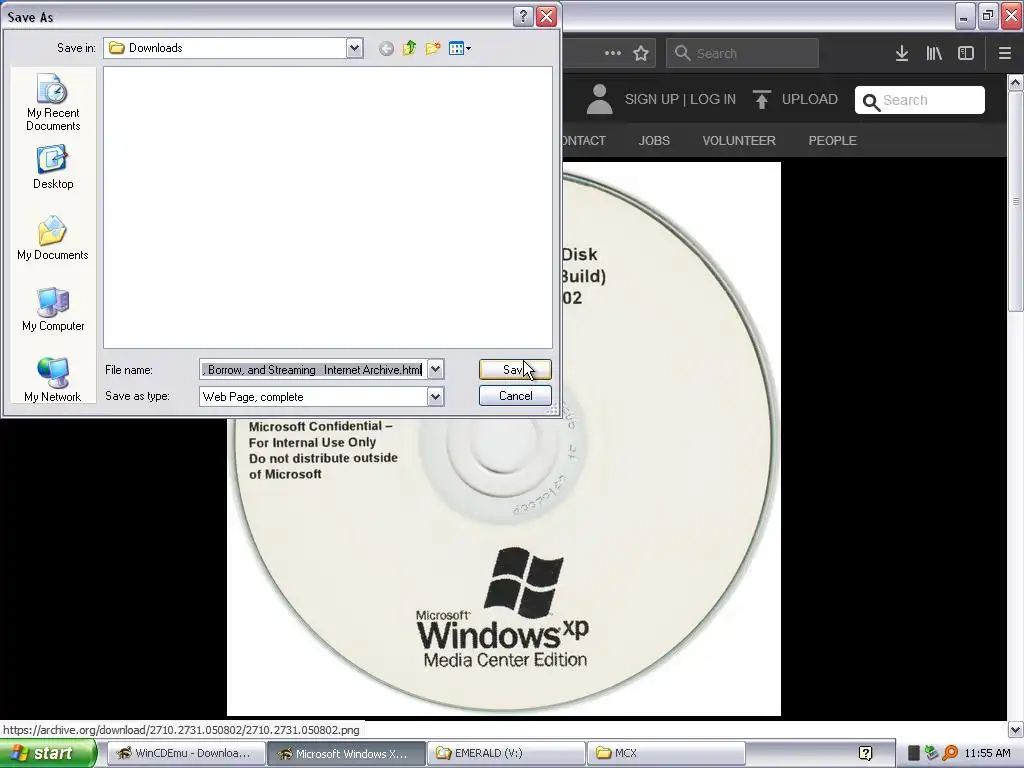Click the Save button
The width and height of the screenshot is (1024, 768).
click(x=515, y=370)
